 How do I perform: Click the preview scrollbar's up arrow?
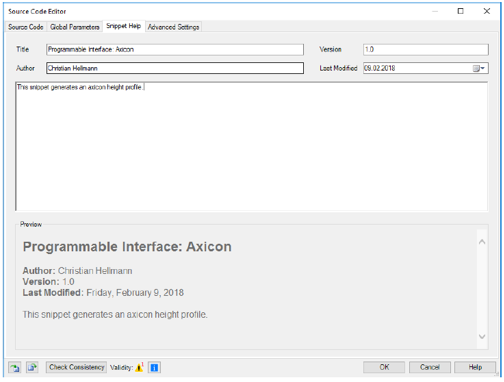[482, 242]
